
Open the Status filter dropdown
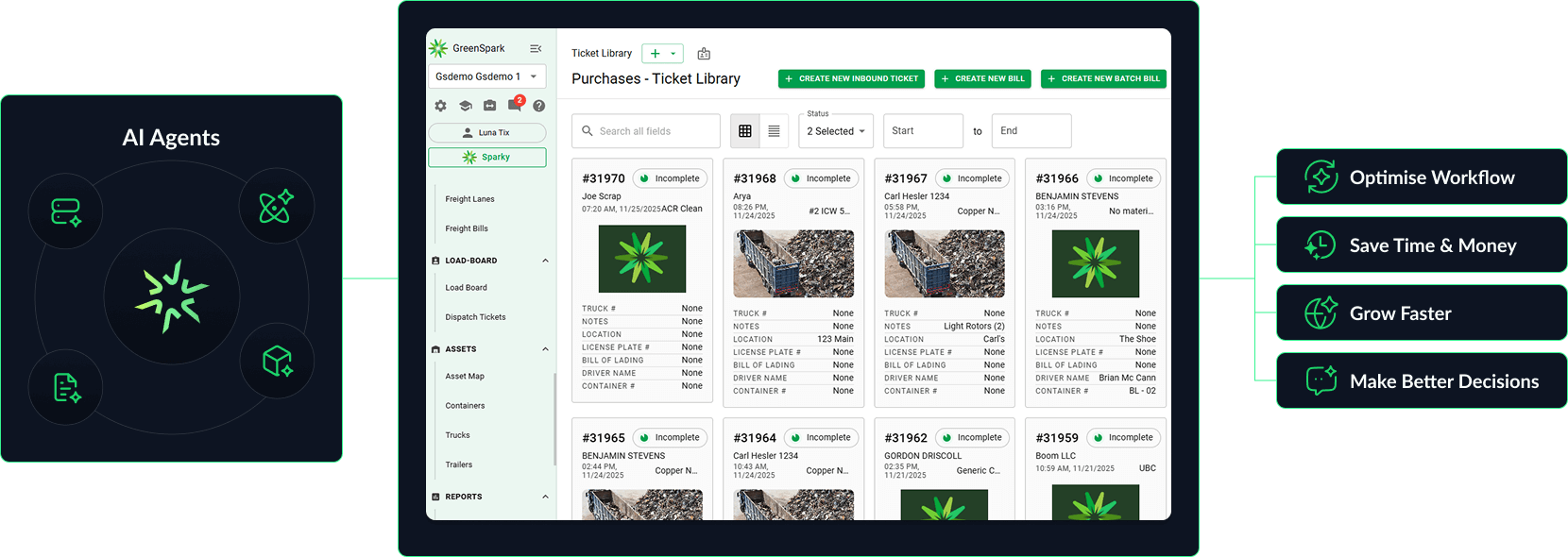[x=836, y=131]
